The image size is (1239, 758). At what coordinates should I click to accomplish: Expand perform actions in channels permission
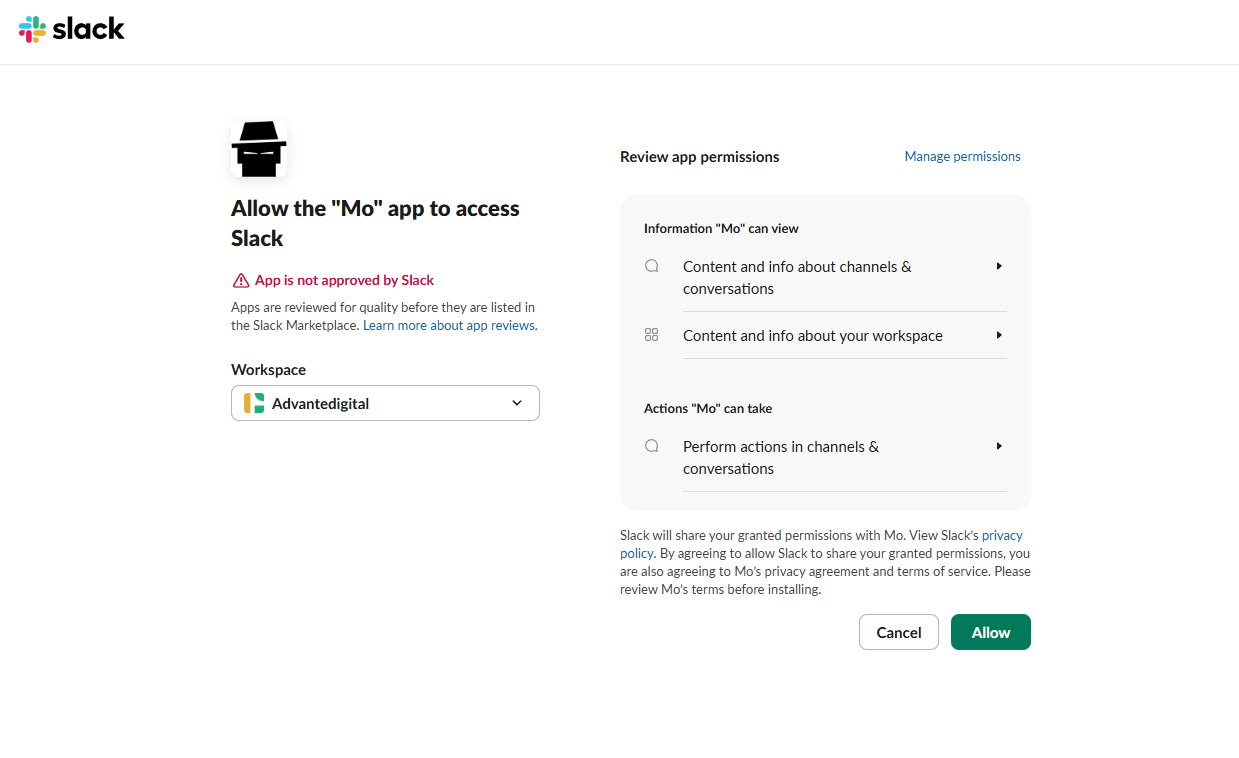[998, 446]
